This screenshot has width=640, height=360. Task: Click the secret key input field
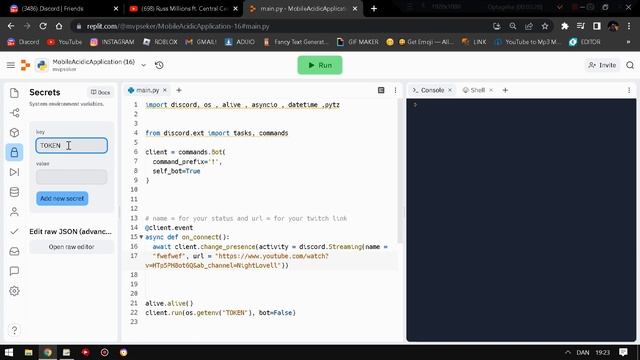(71, 146)
